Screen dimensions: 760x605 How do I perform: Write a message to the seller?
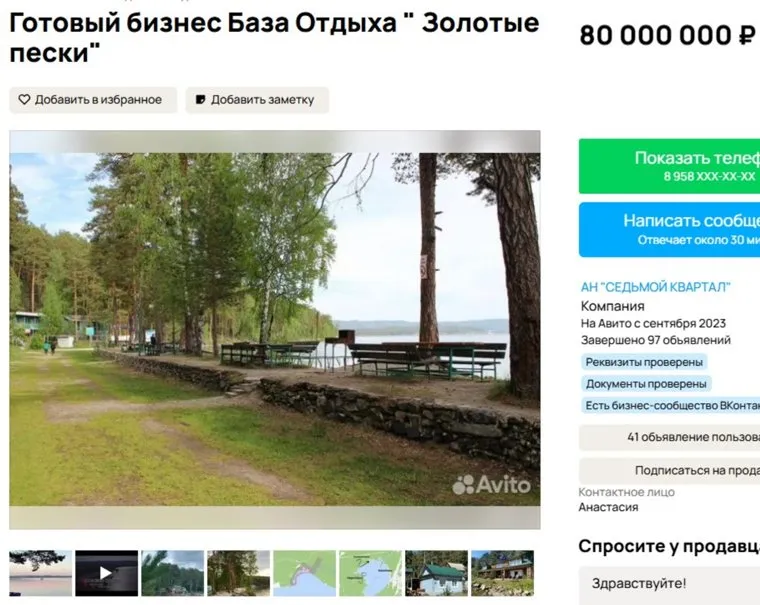(669, 229)
